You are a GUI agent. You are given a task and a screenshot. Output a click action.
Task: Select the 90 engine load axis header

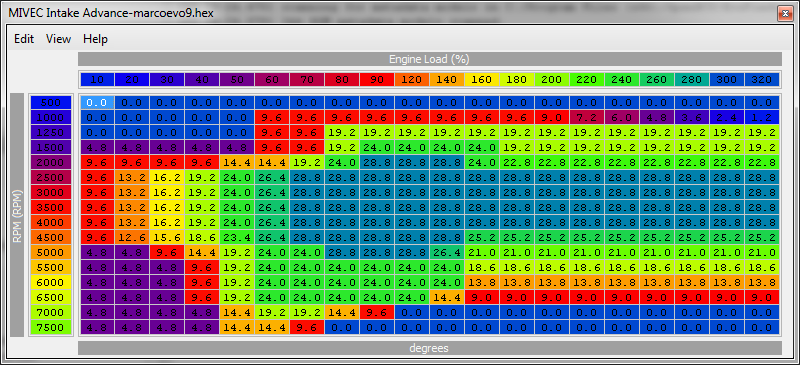tap(377, 80)
